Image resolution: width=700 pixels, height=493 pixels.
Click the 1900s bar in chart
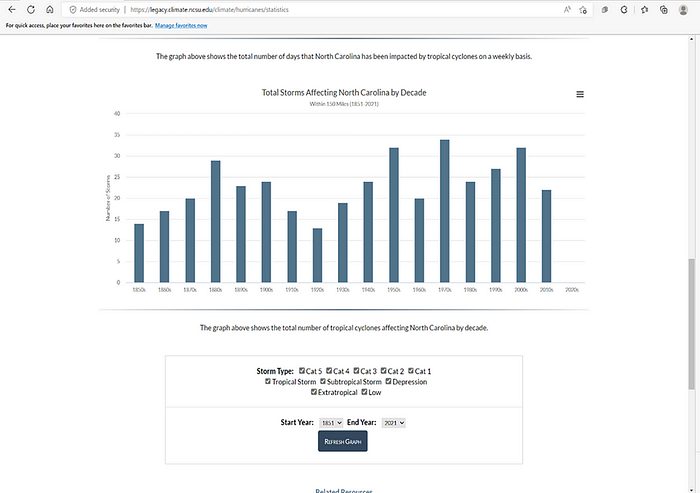266,232
